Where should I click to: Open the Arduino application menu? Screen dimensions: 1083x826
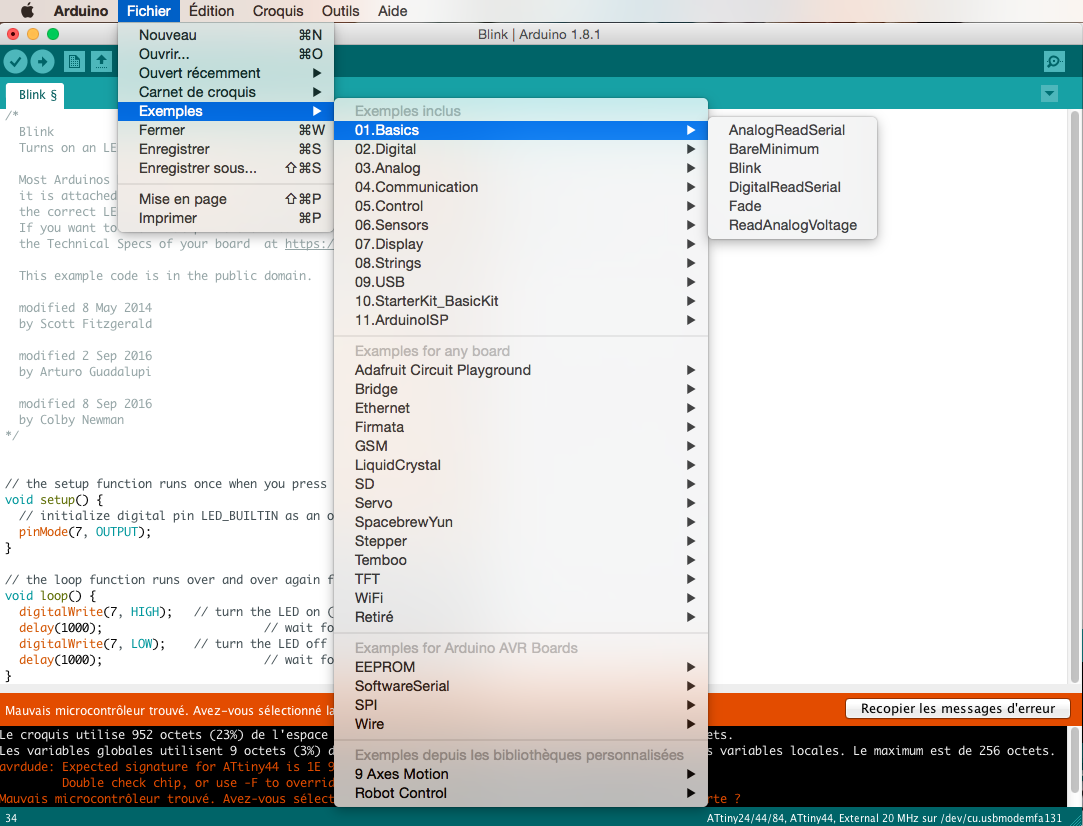point(81,10)
